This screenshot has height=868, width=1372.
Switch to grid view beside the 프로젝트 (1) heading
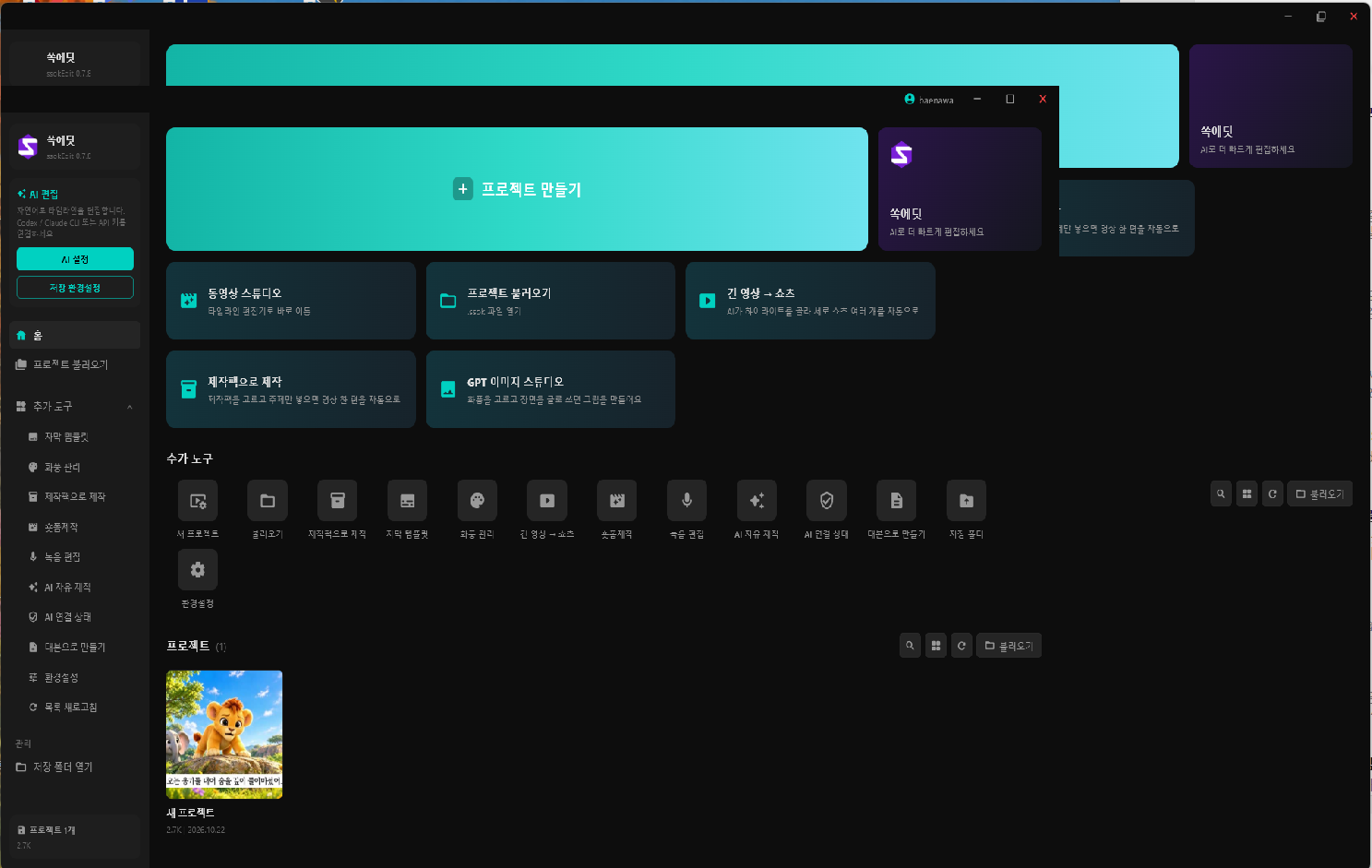pyautogui.click(x=936, y=646)
